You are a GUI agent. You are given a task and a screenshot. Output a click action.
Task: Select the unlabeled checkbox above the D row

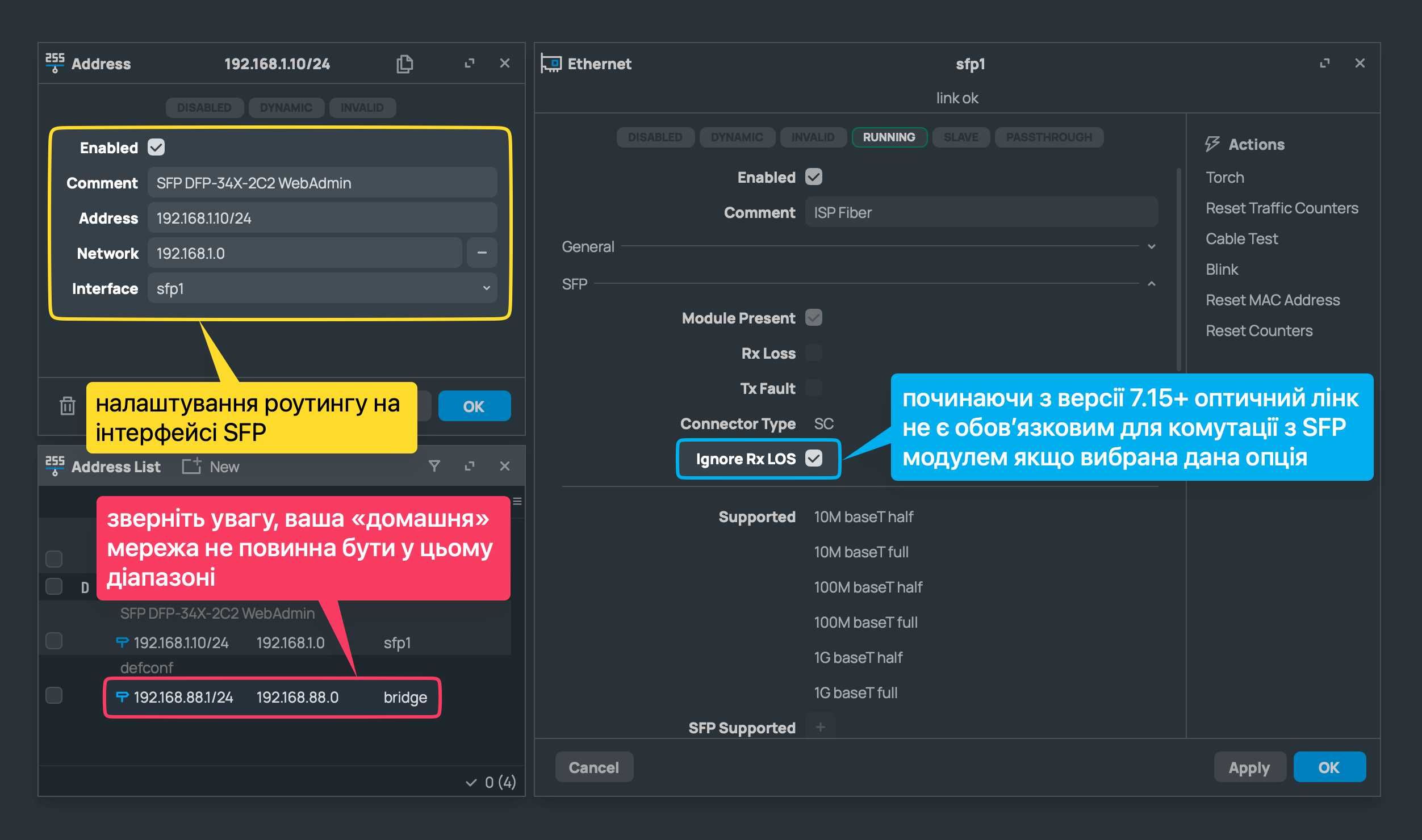54,559
